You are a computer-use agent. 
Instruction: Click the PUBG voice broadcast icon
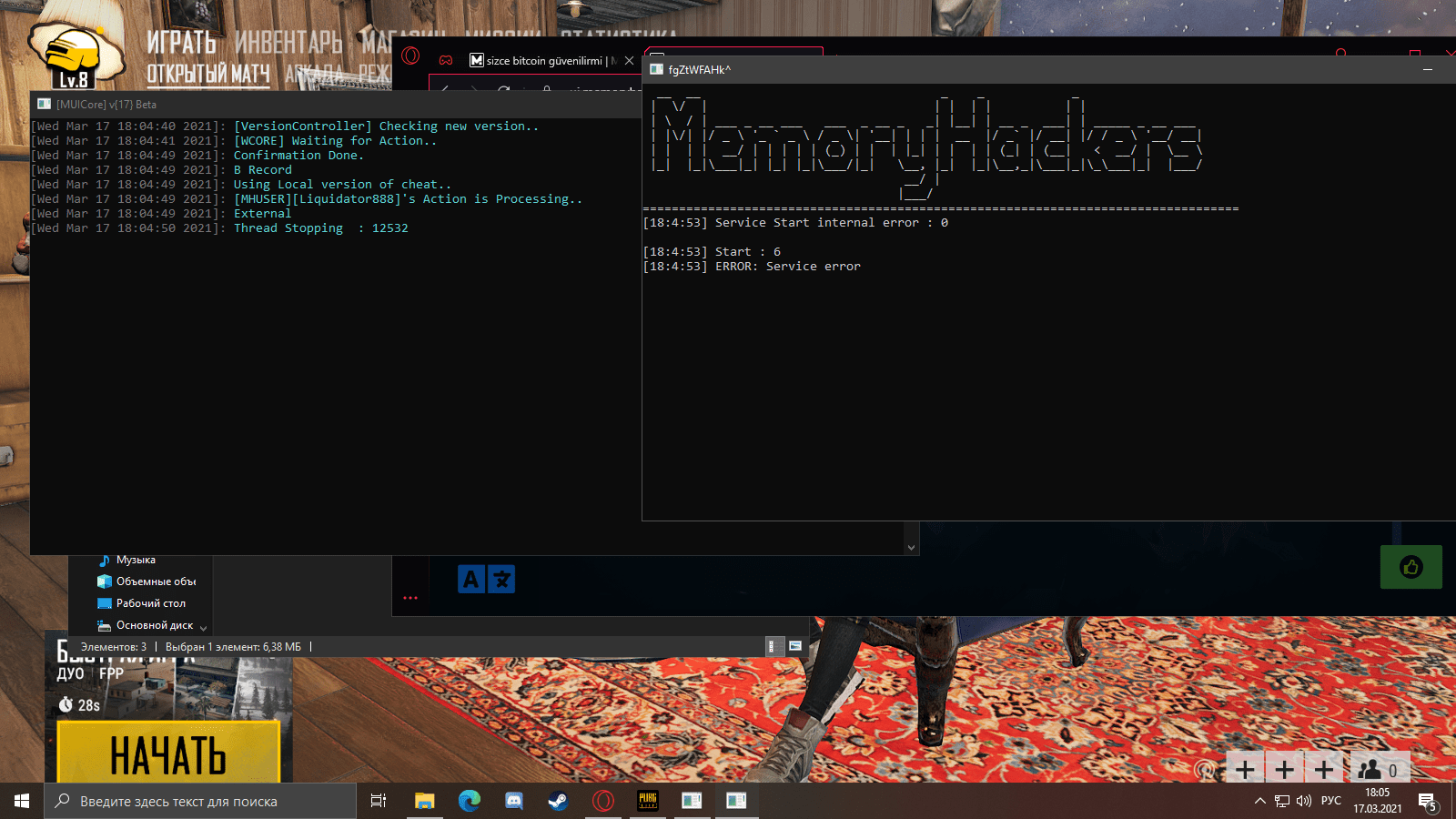pos(1205,771)
